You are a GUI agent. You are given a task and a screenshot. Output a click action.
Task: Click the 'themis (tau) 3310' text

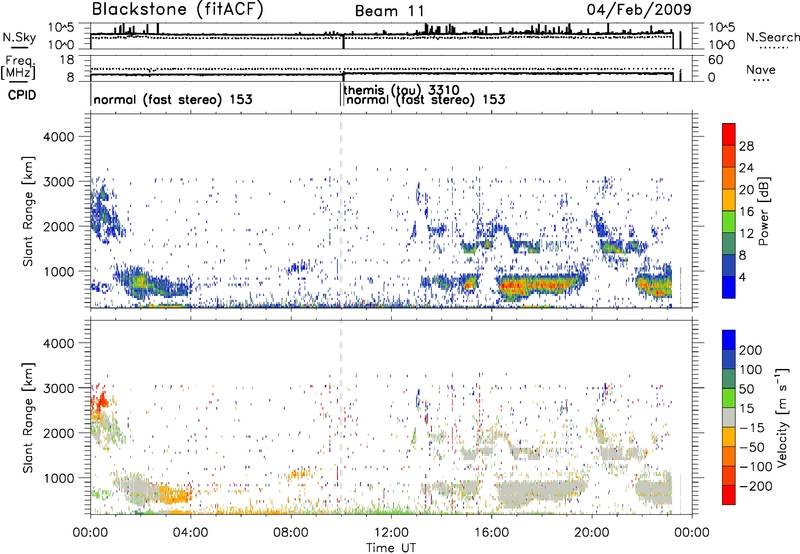pyautogui.click(x=401, y=90)
